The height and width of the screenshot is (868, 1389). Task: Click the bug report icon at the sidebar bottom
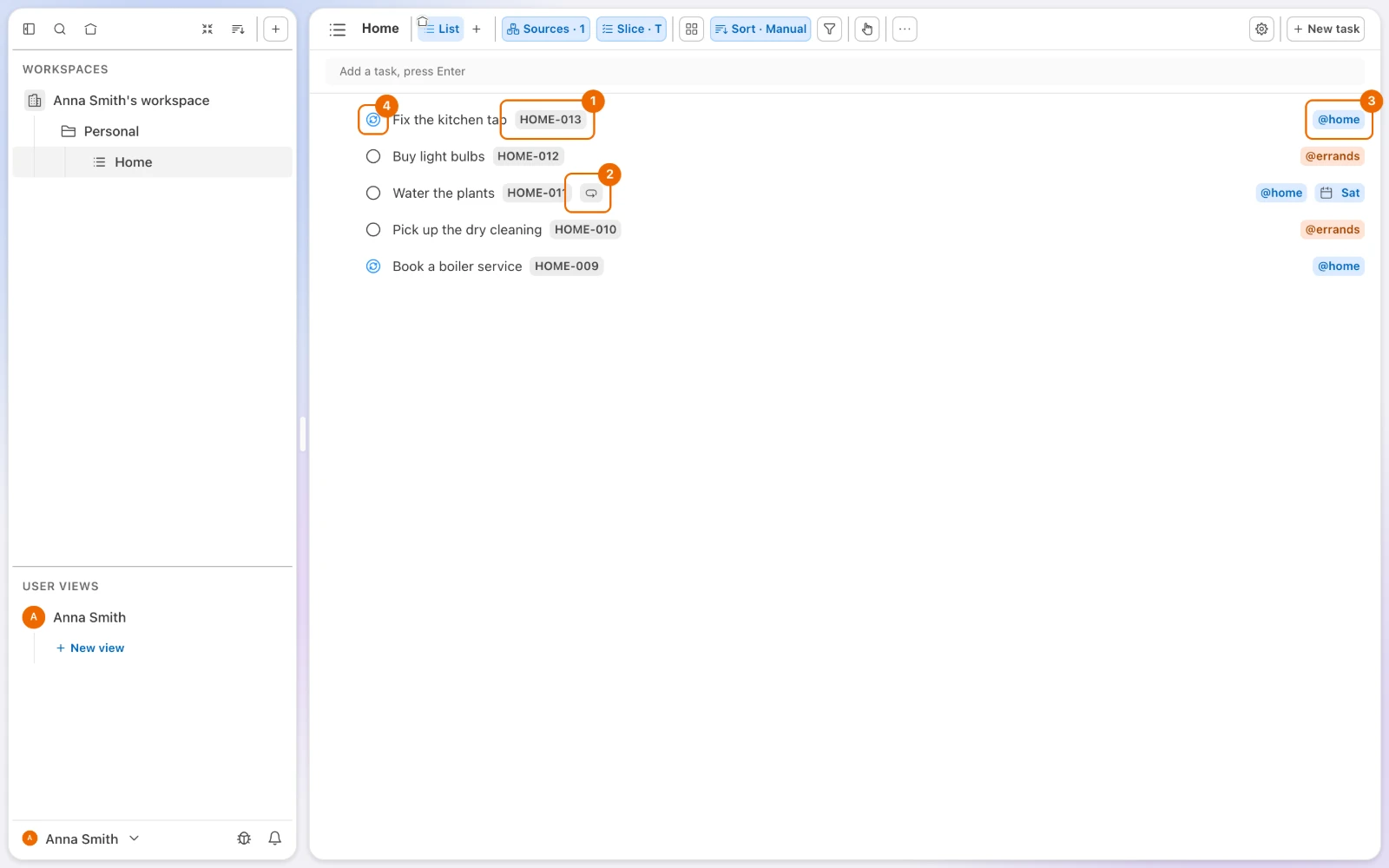[244, 838]
